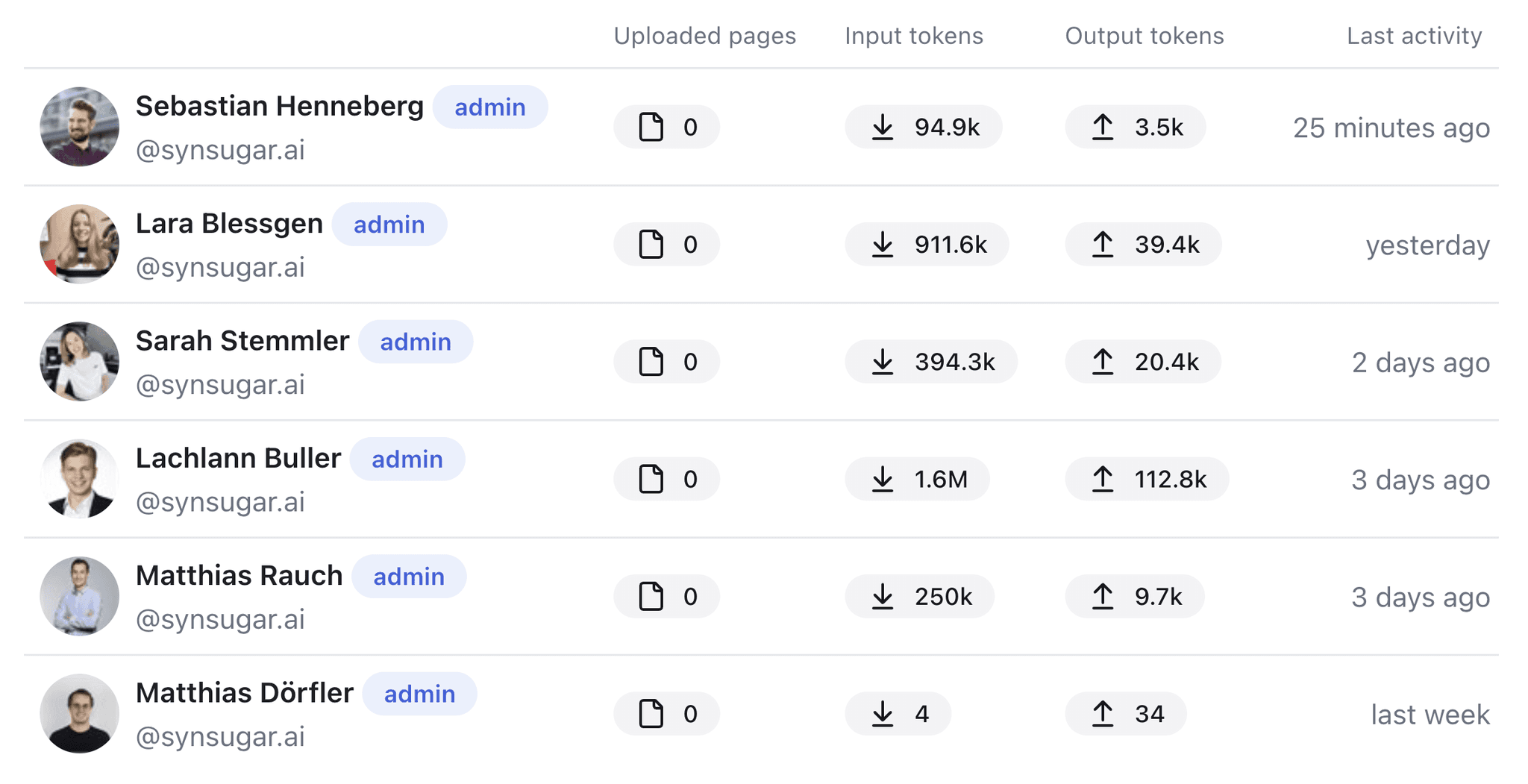This screenshot has height=784, width=1528.
Task: Click the page icon in Sebastian Henneberg's row
Action: point(651,127)
